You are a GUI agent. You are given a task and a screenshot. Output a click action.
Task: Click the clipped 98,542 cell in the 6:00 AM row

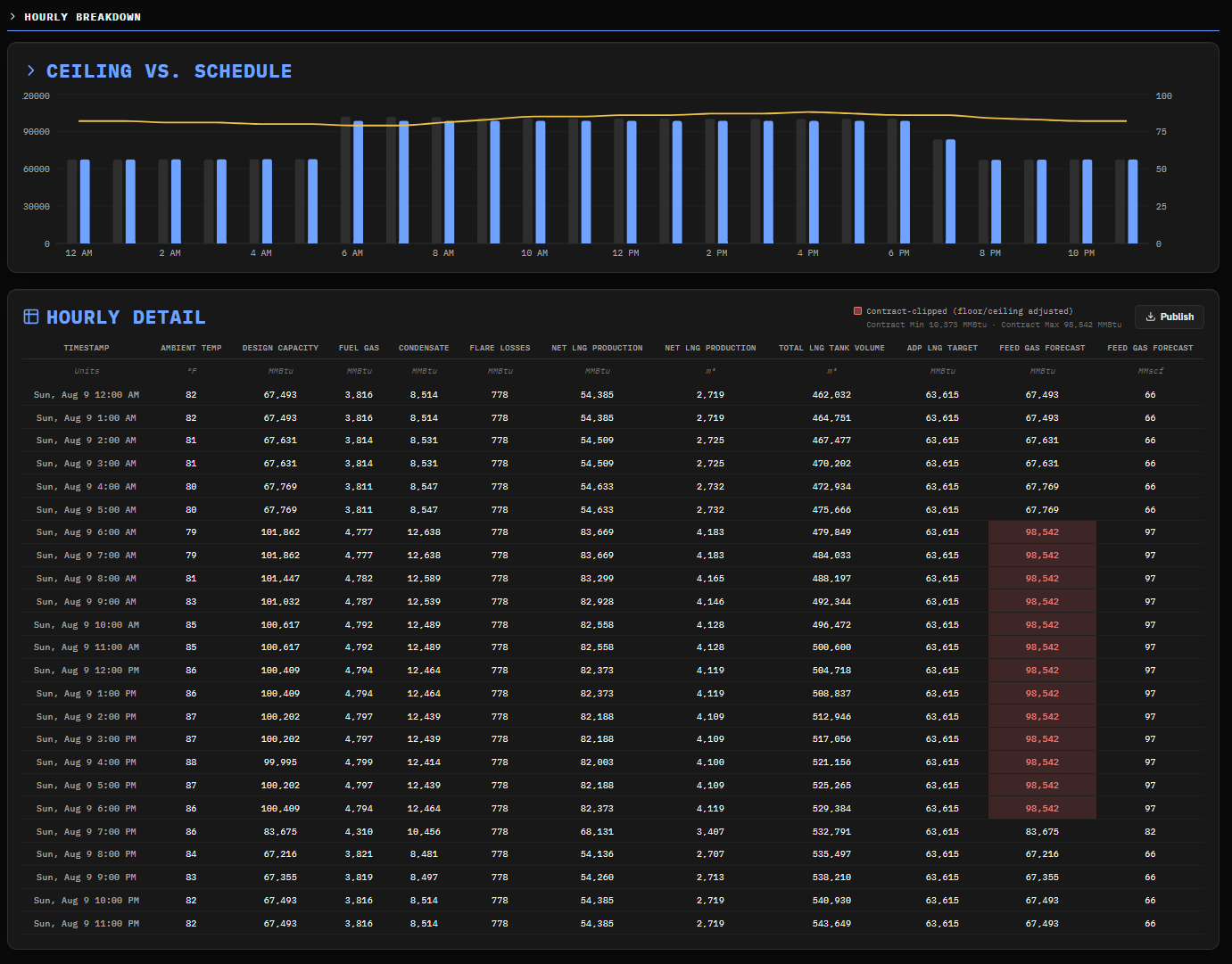(1042, 532)
